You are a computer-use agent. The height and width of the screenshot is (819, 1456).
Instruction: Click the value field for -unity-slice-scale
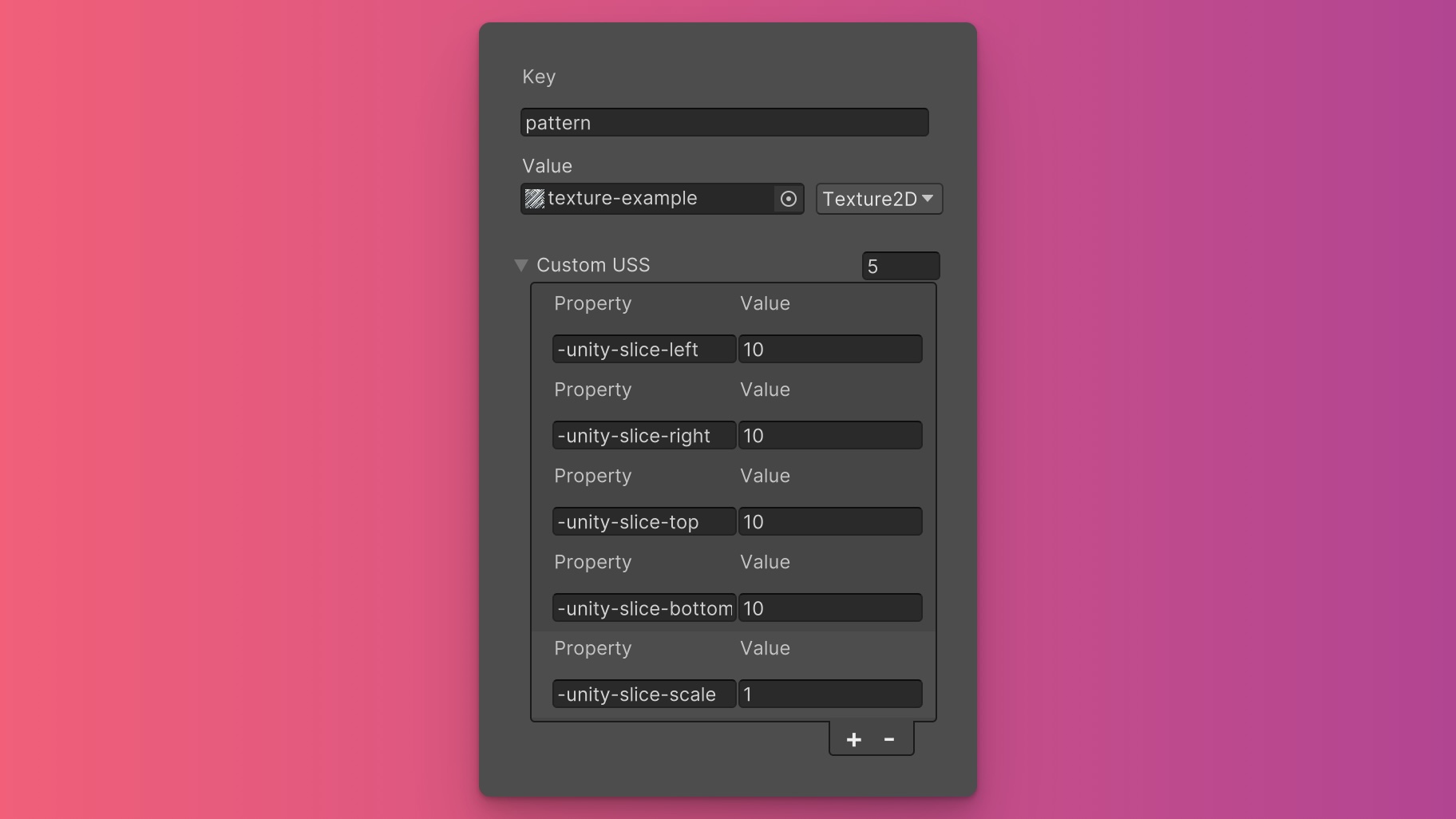(x=830, y=694)
